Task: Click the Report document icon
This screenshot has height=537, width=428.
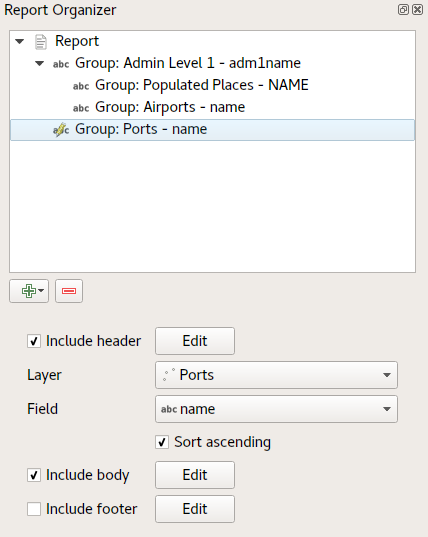Action: click(x=41, y=42)
